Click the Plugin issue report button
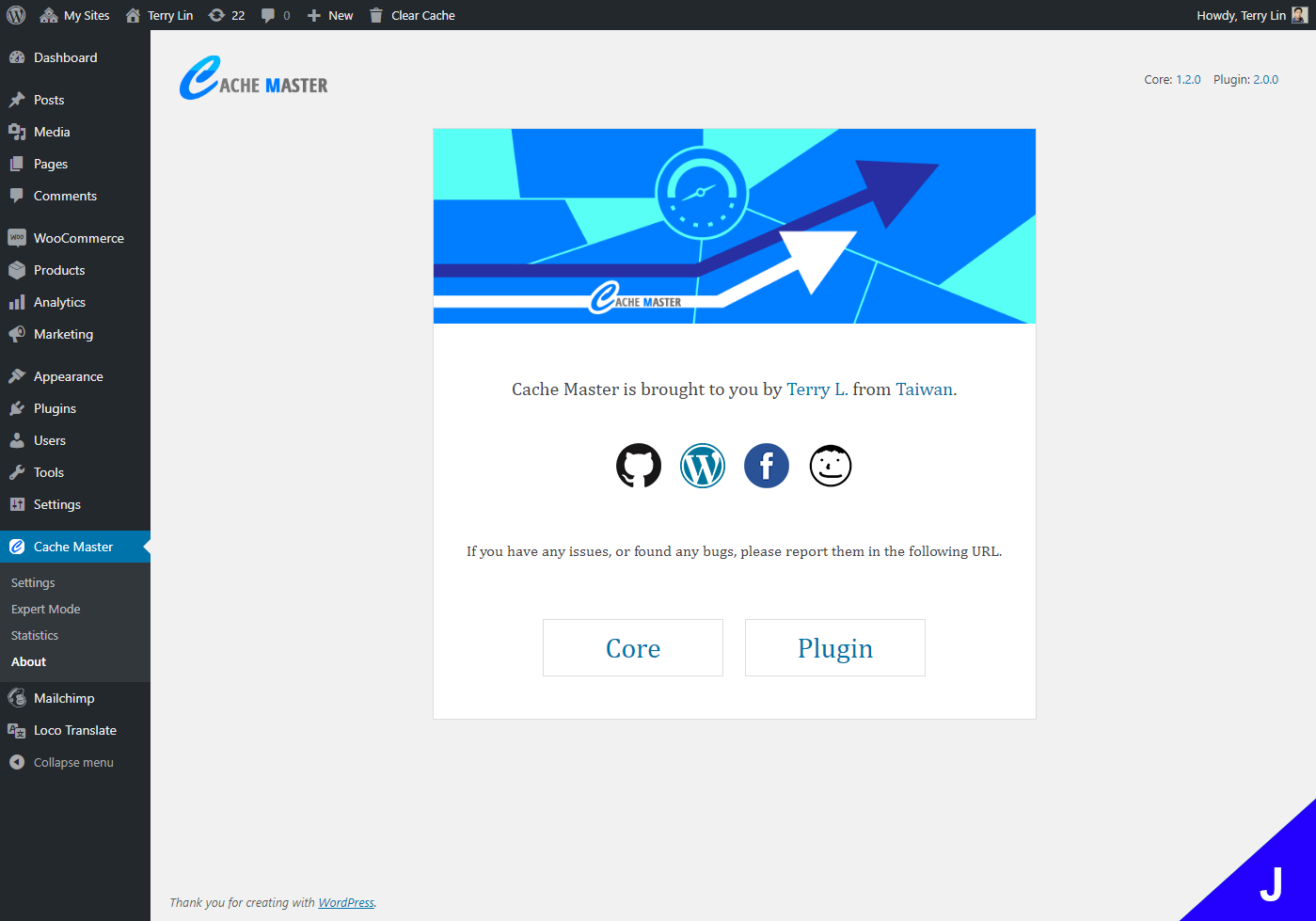 pyautogui.click(x=835, y=647)
